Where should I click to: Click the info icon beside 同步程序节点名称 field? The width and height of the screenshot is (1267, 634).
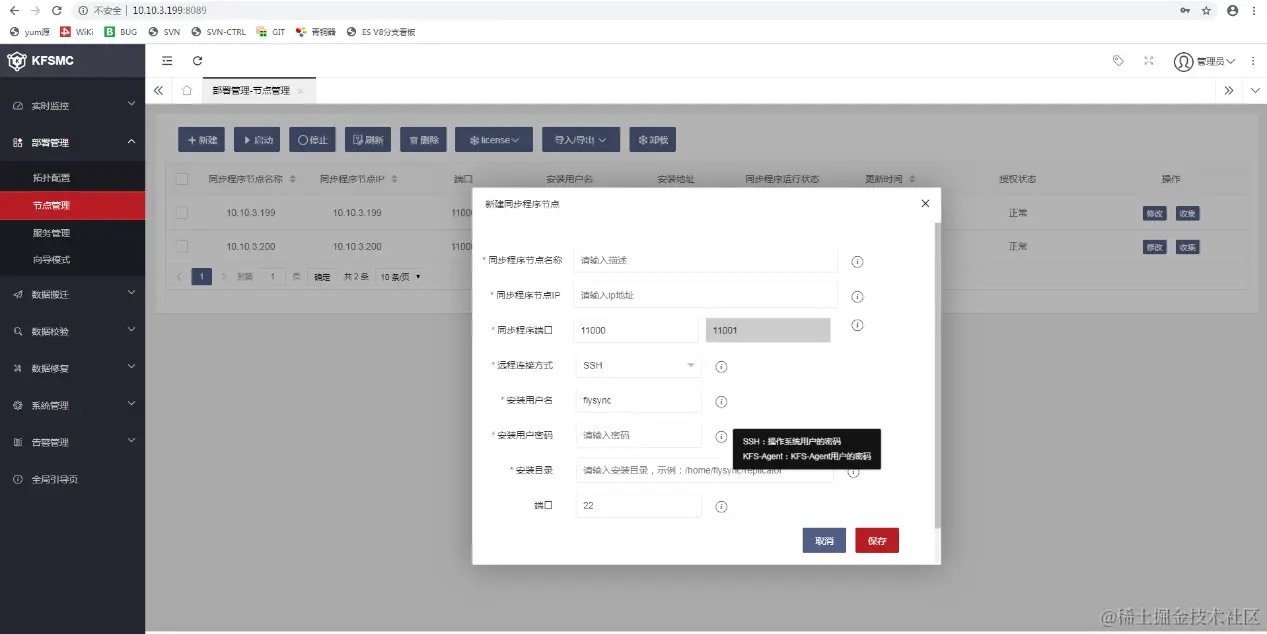point(857,262)
